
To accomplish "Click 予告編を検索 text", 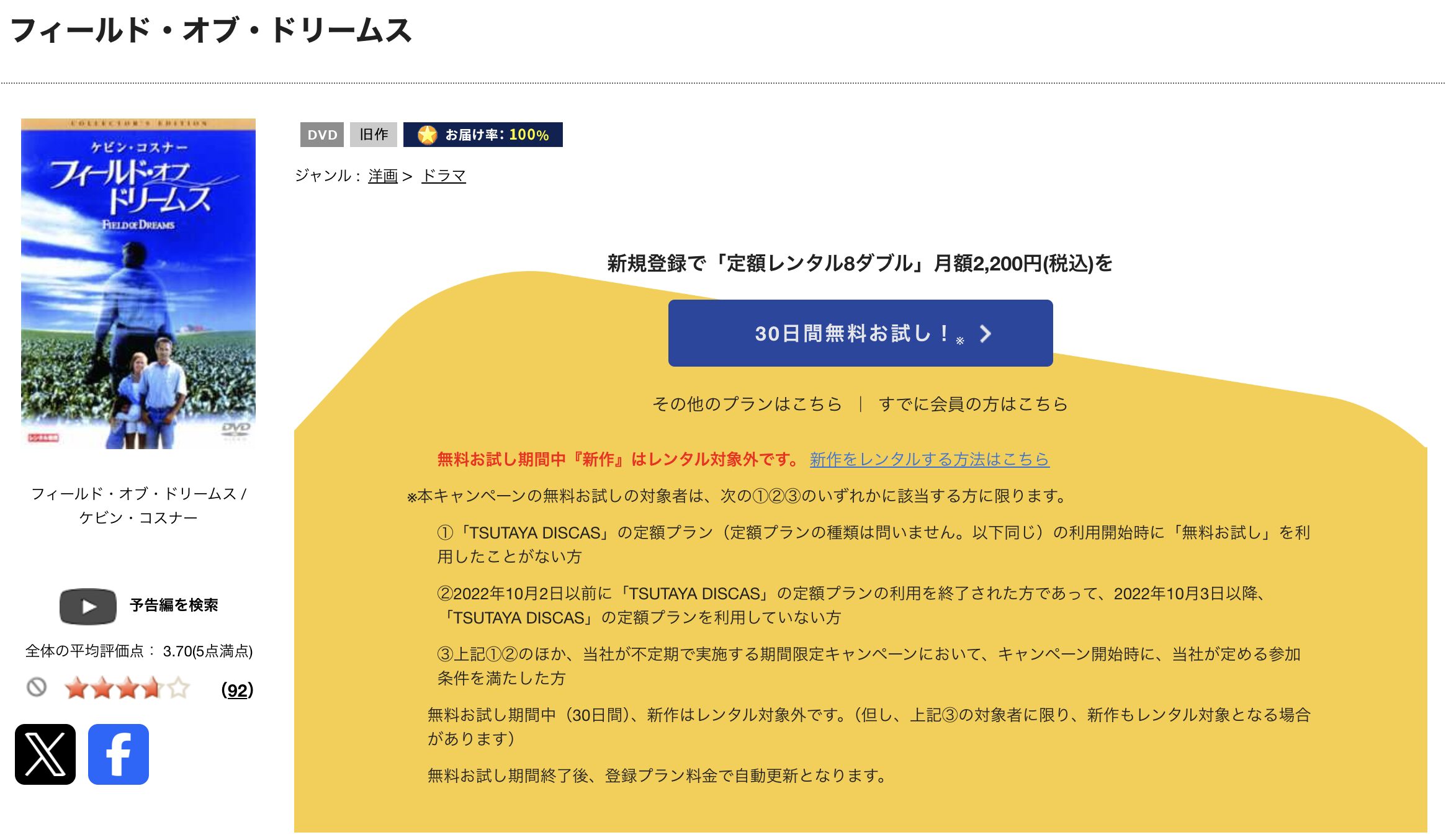I will point(174,605).
